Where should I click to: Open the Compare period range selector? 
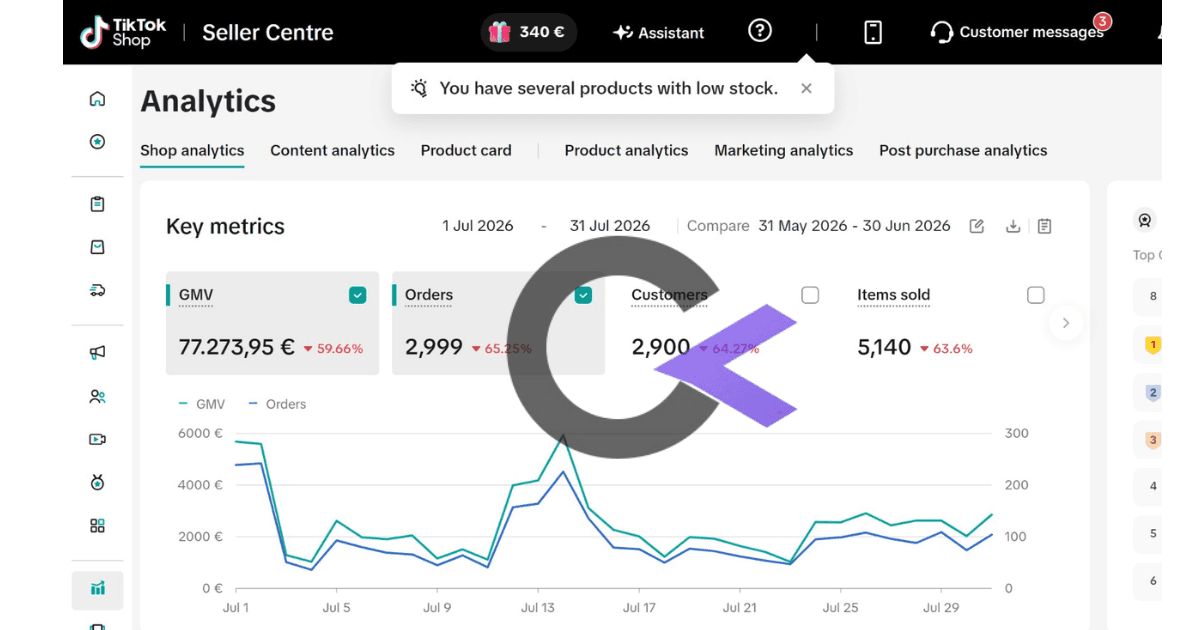854,226
